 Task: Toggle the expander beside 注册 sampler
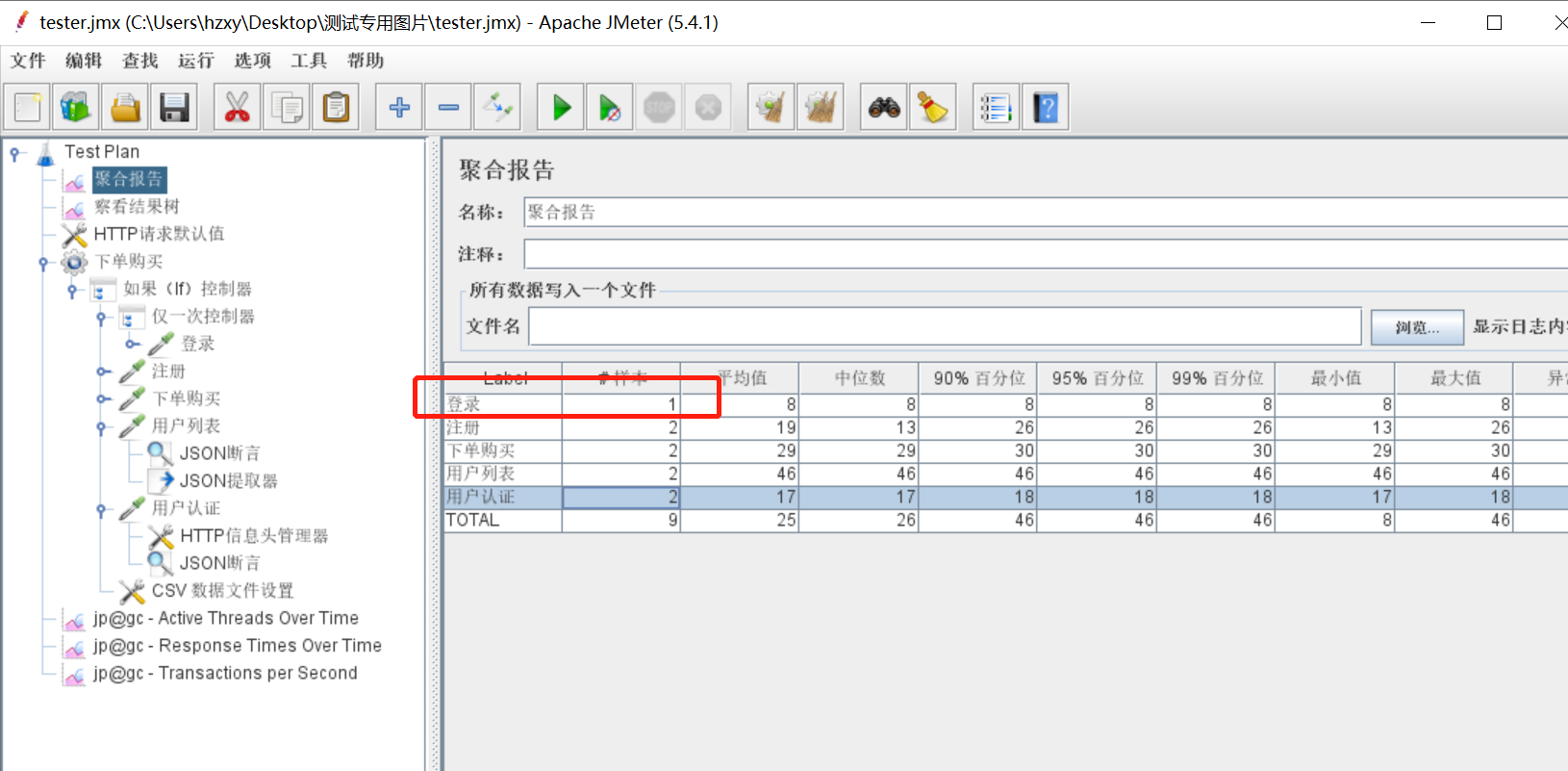click(x=102, y=372)
